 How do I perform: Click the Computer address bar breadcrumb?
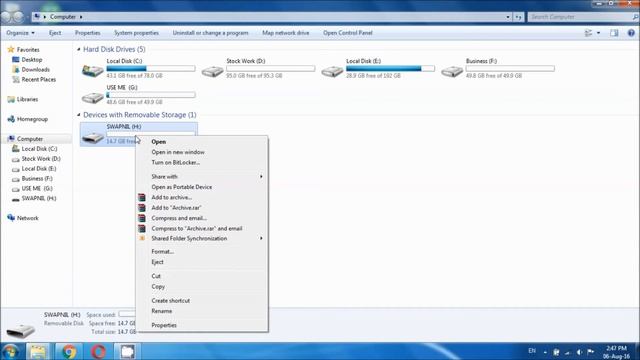[63, 17]
